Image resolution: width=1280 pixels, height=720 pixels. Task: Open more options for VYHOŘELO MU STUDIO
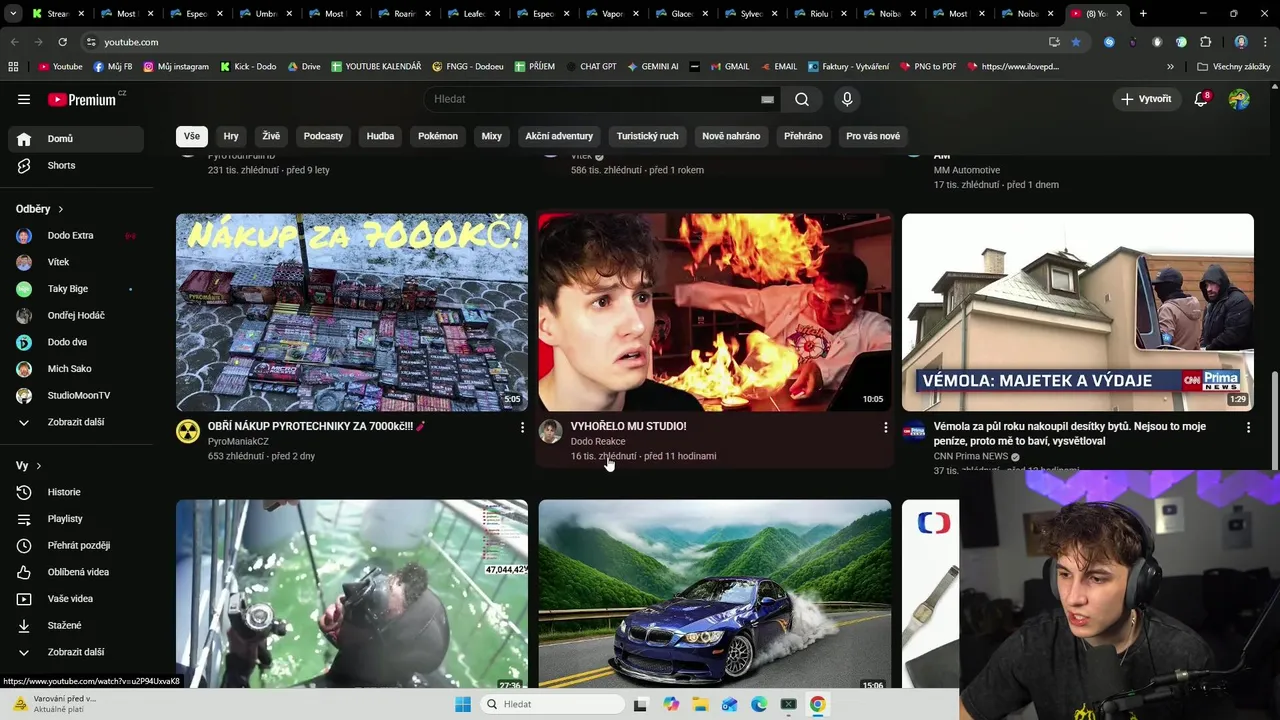pos(885,427)
